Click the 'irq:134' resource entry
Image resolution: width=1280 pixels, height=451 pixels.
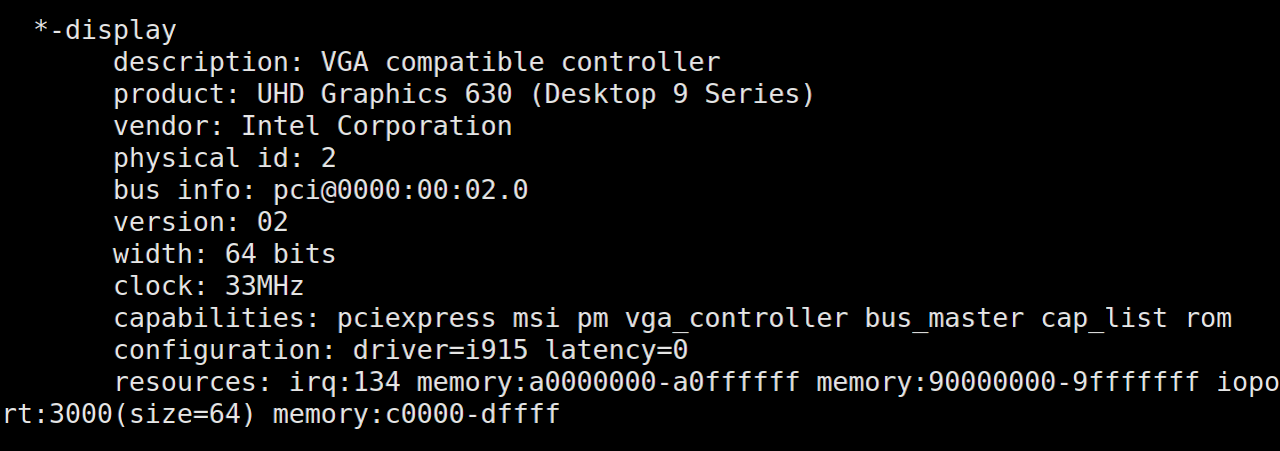[x=328, y=382]
